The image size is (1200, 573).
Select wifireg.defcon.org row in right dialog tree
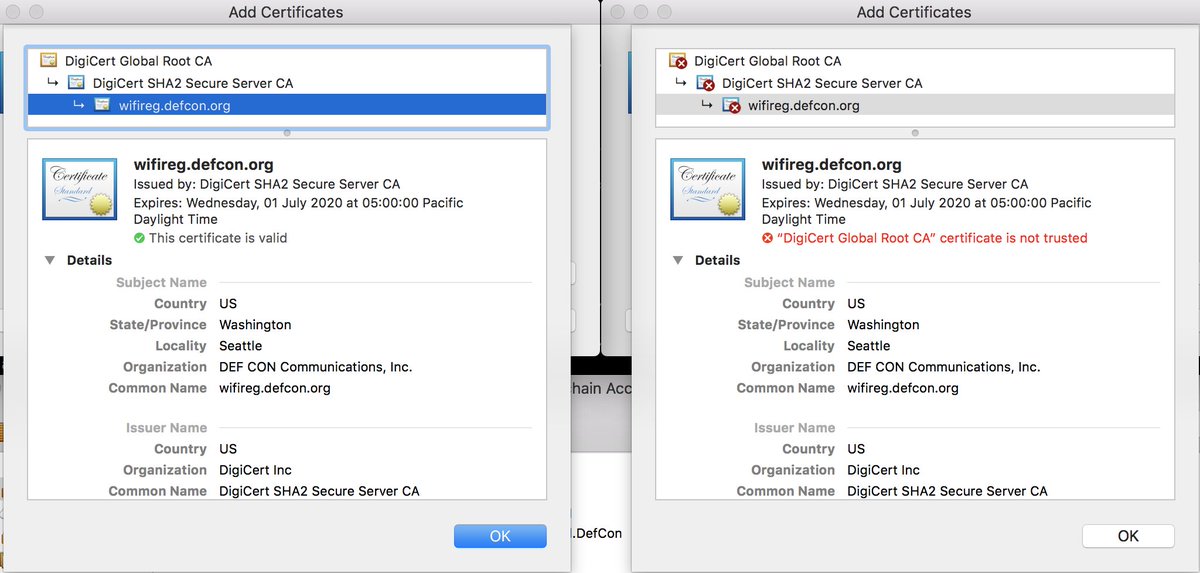tap(915, 105)
